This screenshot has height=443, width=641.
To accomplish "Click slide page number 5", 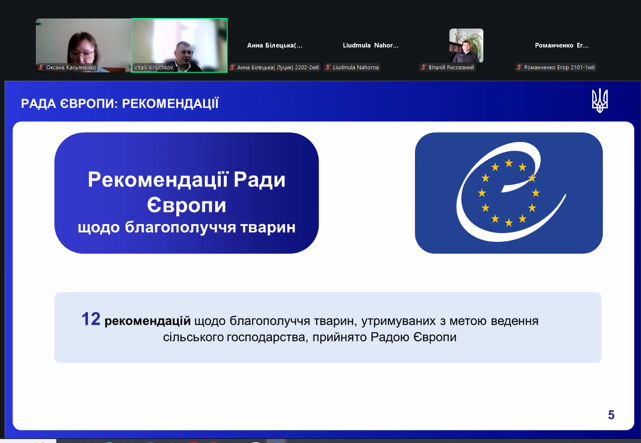I will pos(611,415).
